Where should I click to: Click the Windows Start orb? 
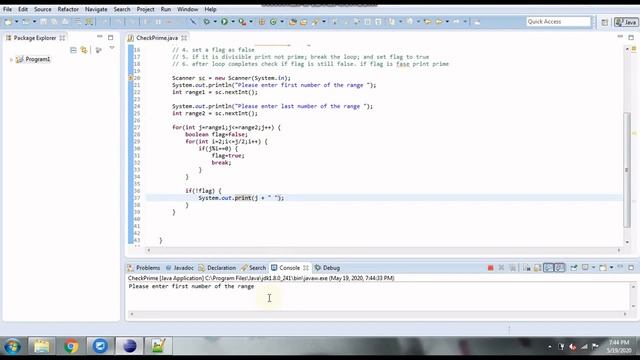13,347
